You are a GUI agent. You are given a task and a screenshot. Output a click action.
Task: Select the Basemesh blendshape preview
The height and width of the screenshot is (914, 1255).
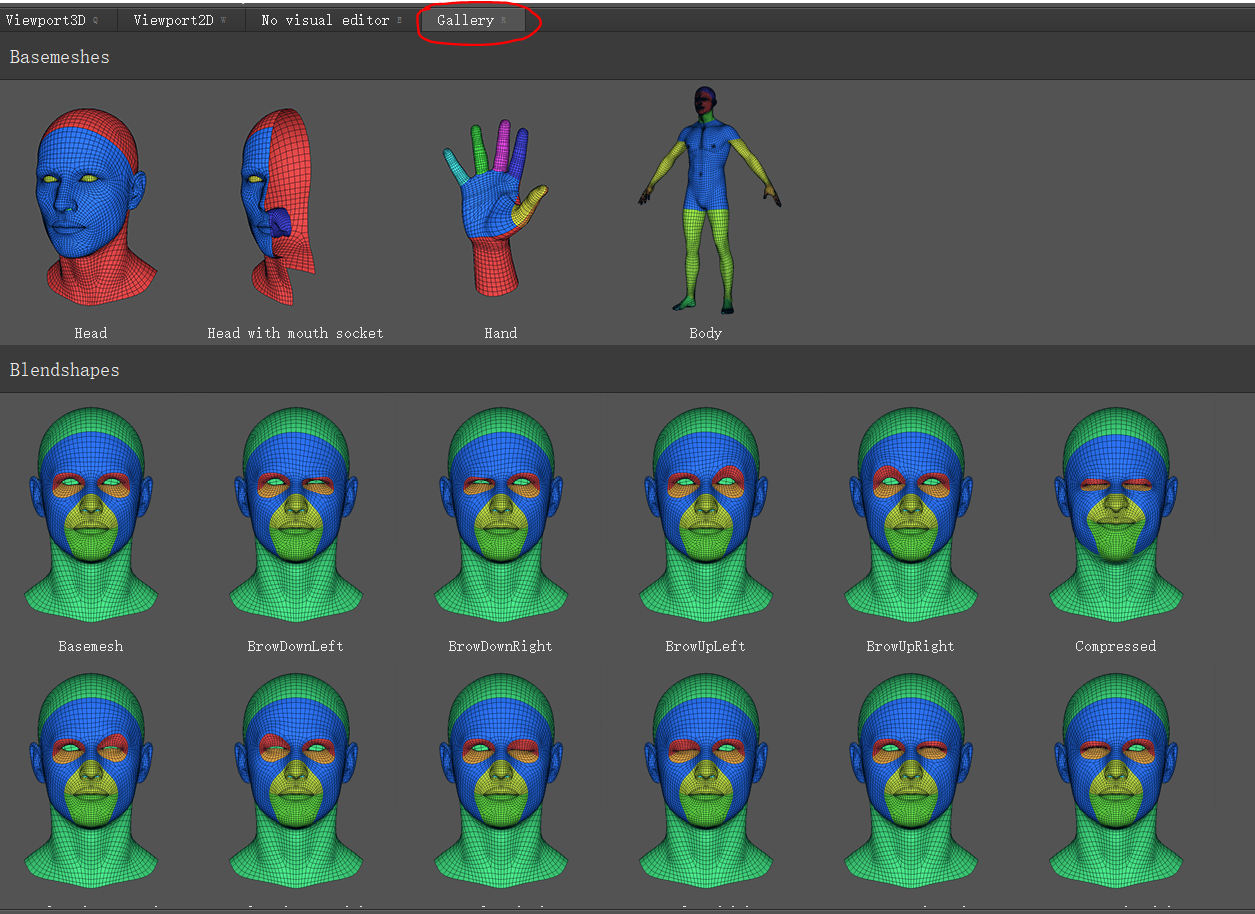coord(91,515)
